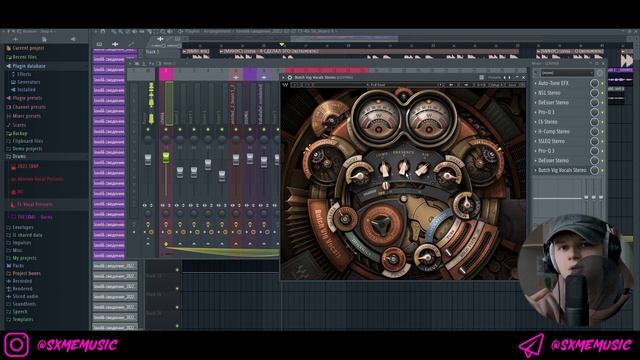
Task: Open the Project bones folder
Action: 26,274
